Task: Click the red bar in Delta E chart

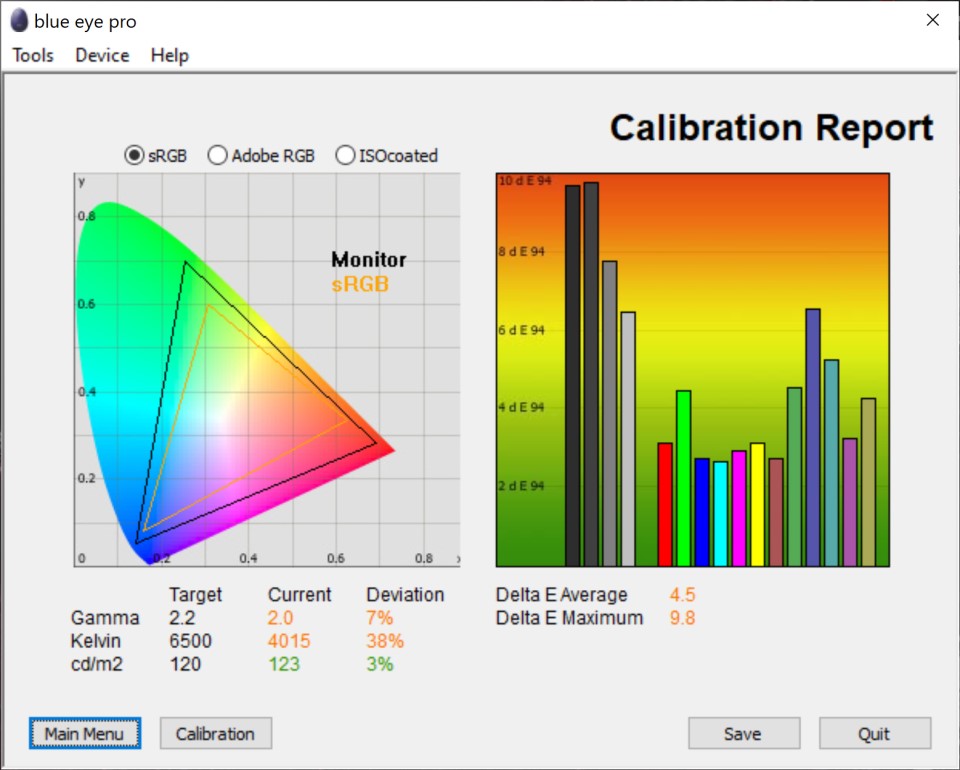Action: pos(665,504)
